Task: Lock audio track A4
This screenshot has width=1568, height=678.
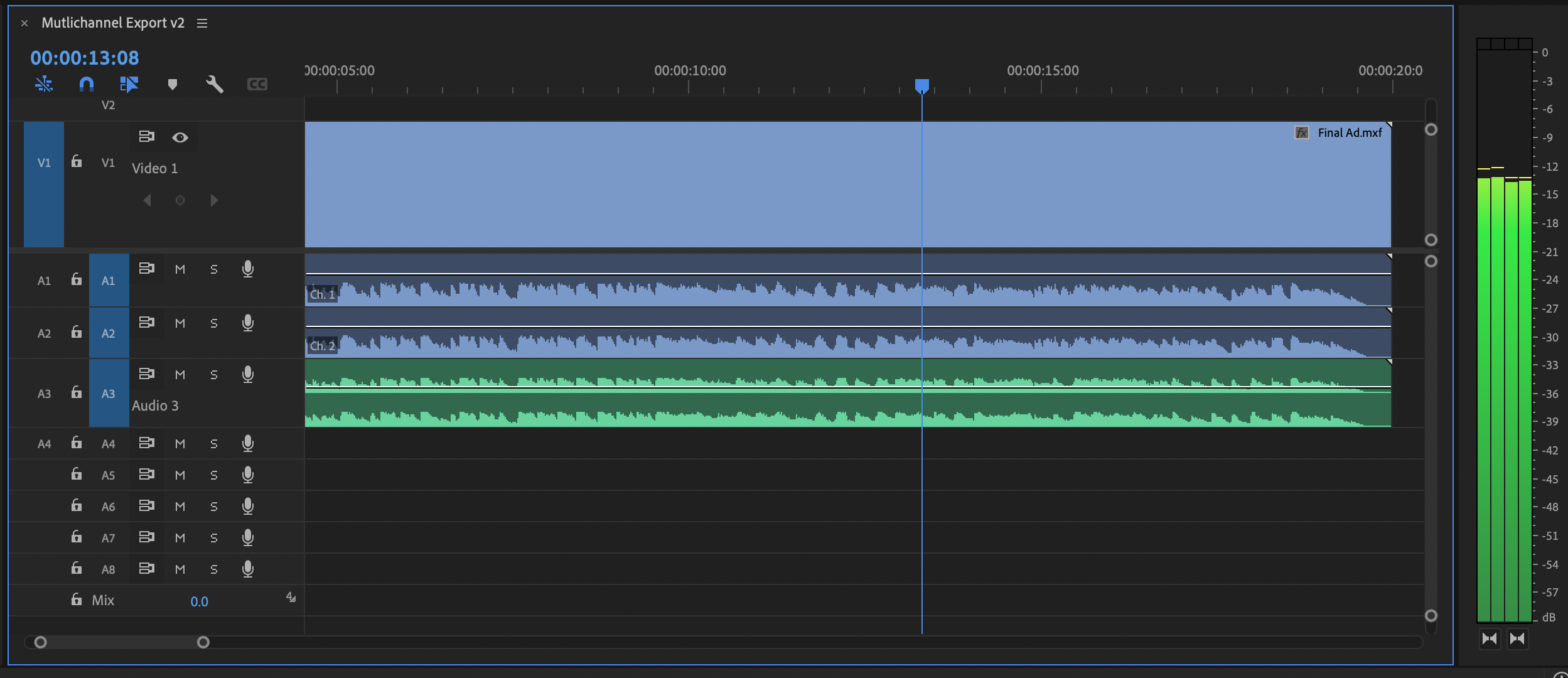Action: point(76,443)
